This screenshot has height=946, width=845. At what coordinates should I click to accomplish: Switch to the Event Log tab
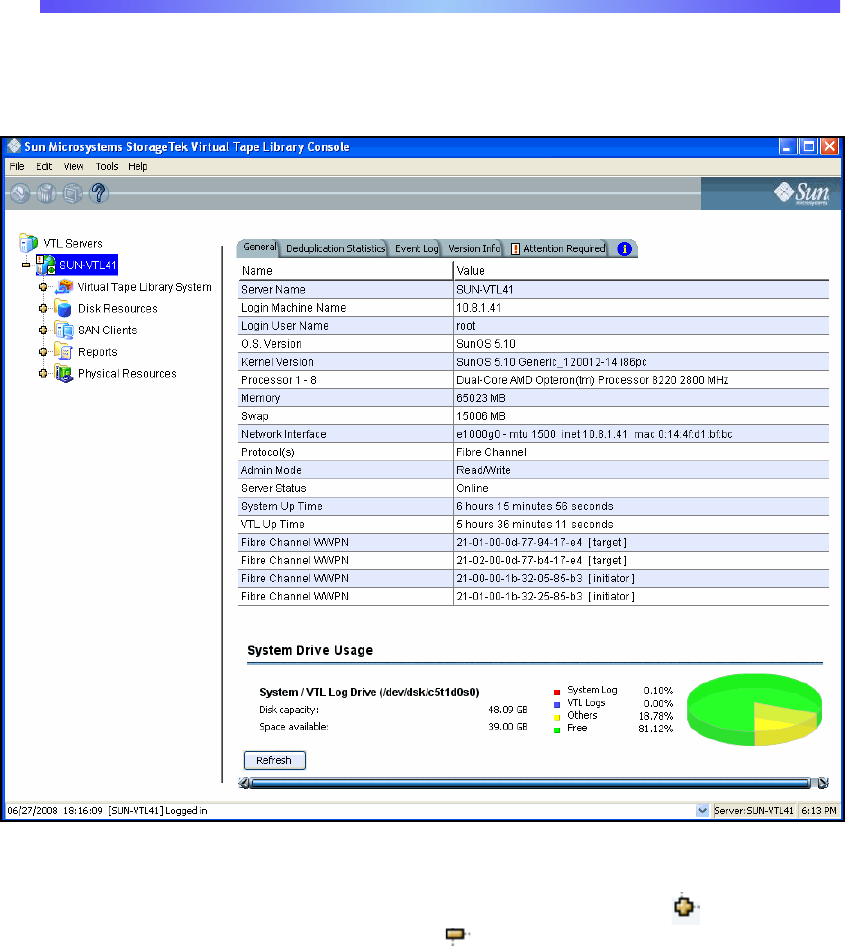417,249
